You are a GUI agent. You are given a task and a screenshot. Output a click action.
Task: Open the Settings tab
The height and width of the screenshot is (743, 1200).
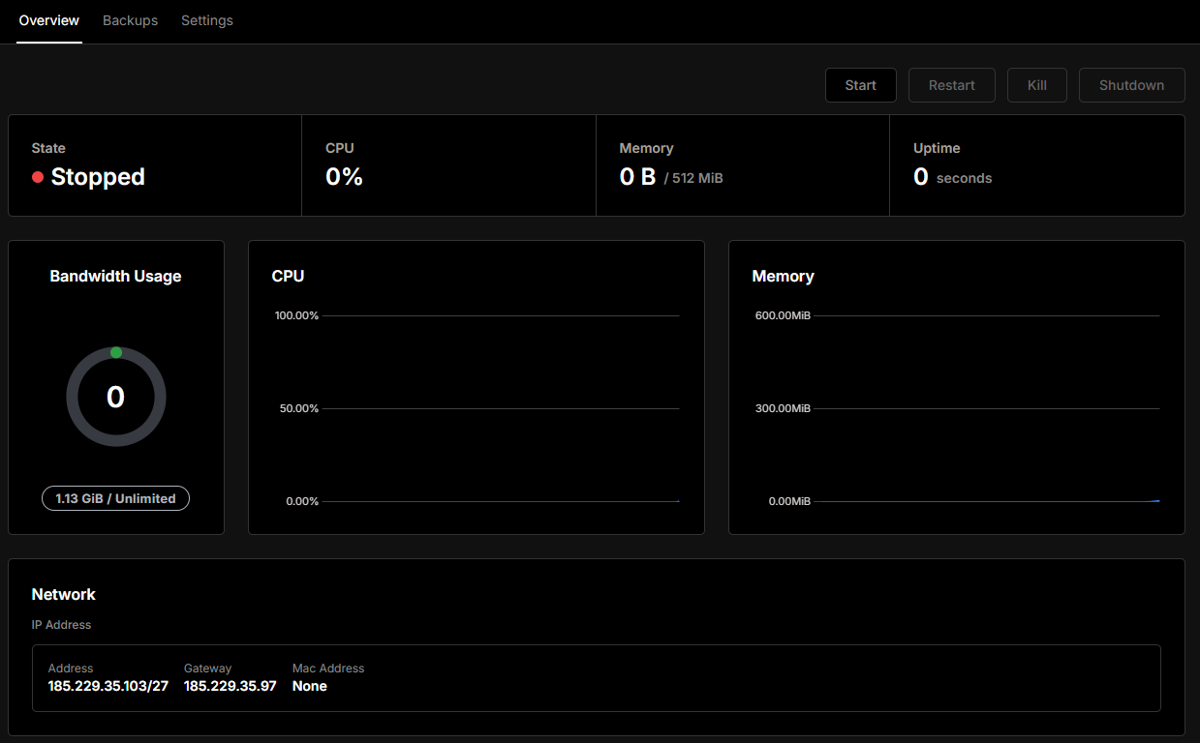click(207, 20)
